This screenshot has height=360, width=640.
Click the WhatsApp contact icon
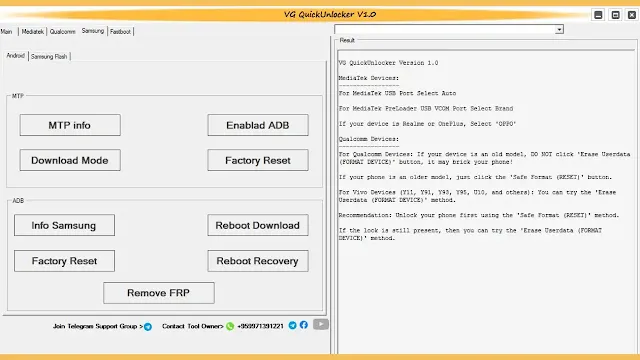click(x=230, y=326)
